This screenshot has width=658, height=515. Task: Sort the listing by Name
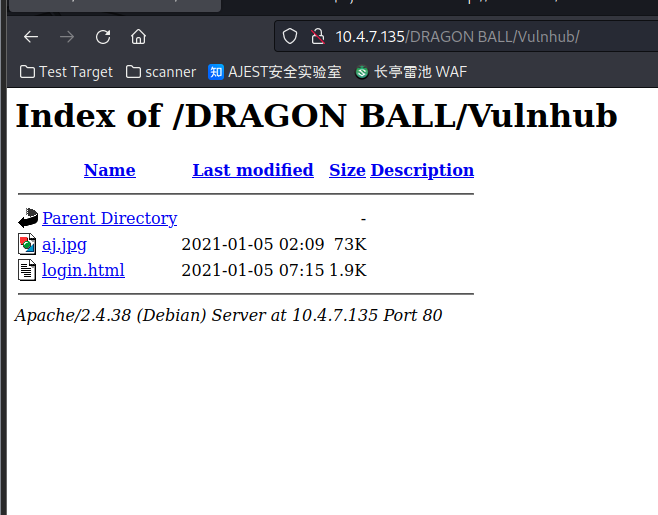point(110,170)
